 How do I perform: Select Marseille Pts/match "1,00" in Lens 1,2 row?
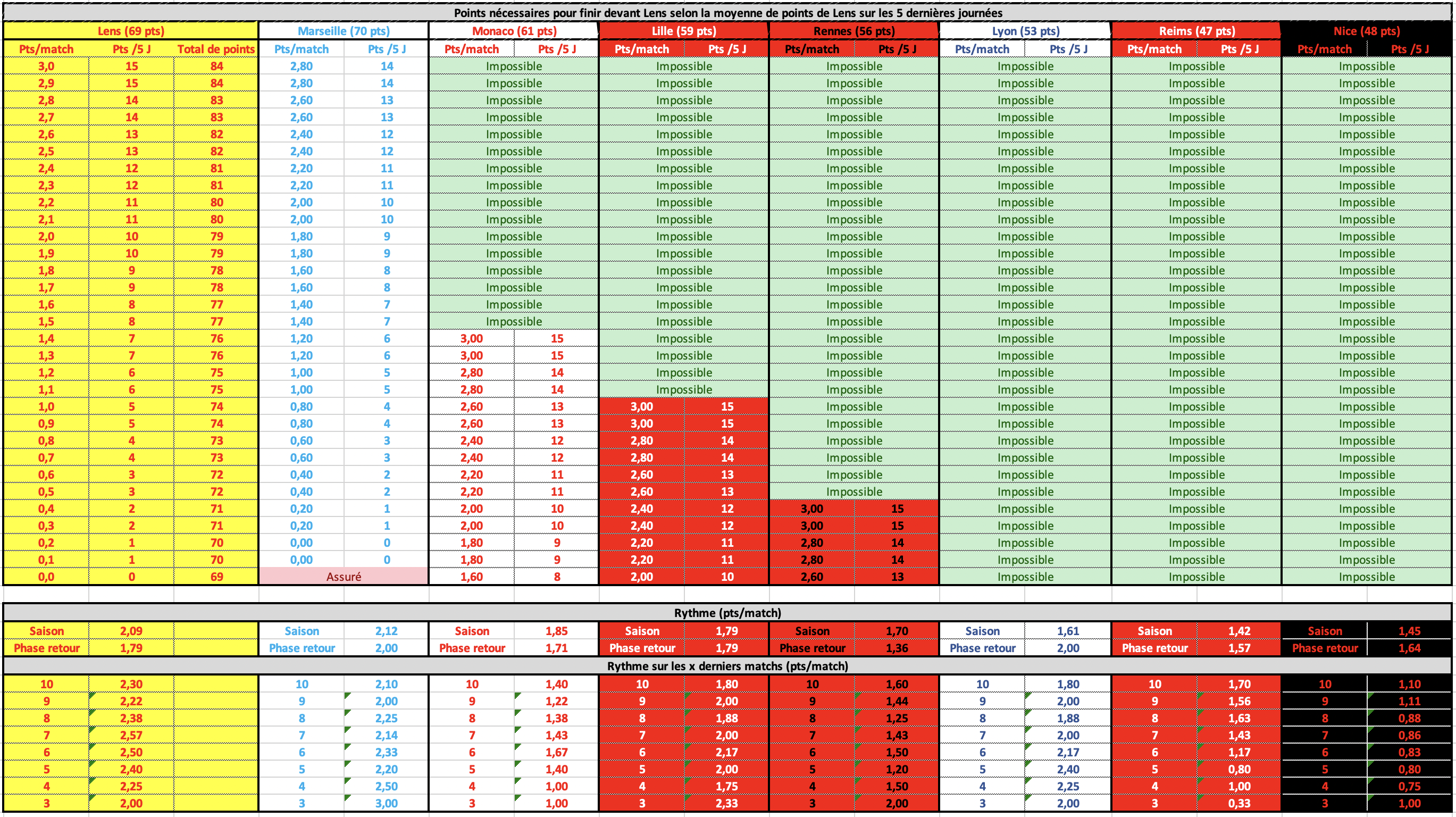point(302,373)
